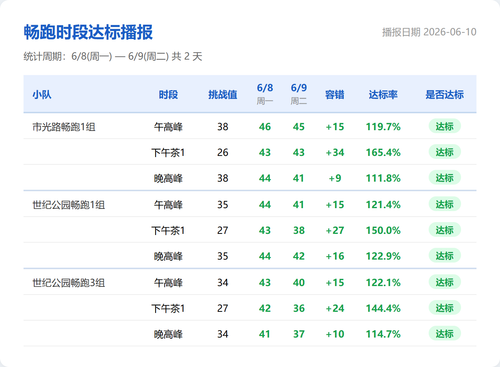Click 晚高峰 in the 122.9% row
This screenshot has width=500, height=367.
[168, 256]
